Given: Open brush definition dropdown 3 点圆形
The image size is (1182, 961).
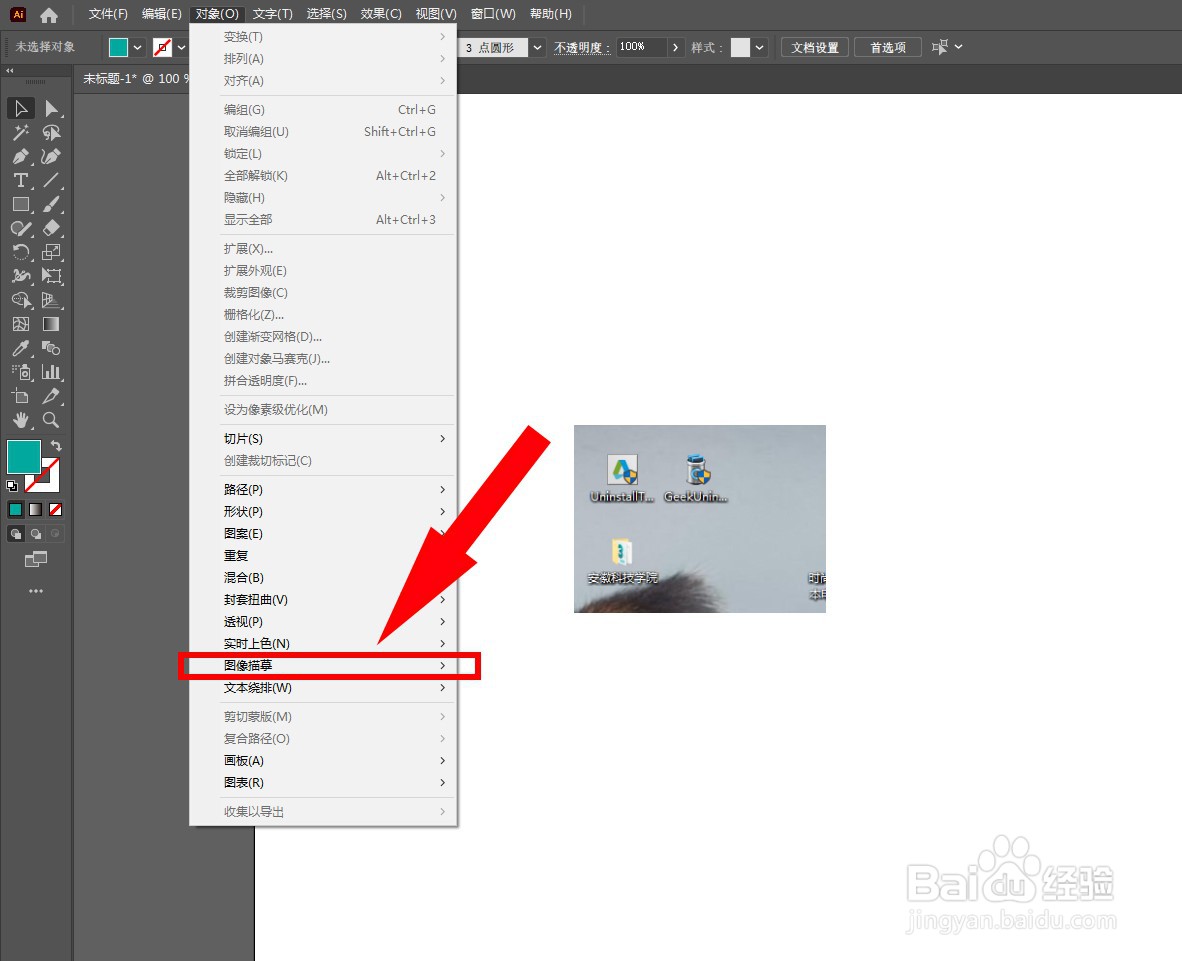Looking at the screenshot, I should pyautogui.click(x=537, y=47).
